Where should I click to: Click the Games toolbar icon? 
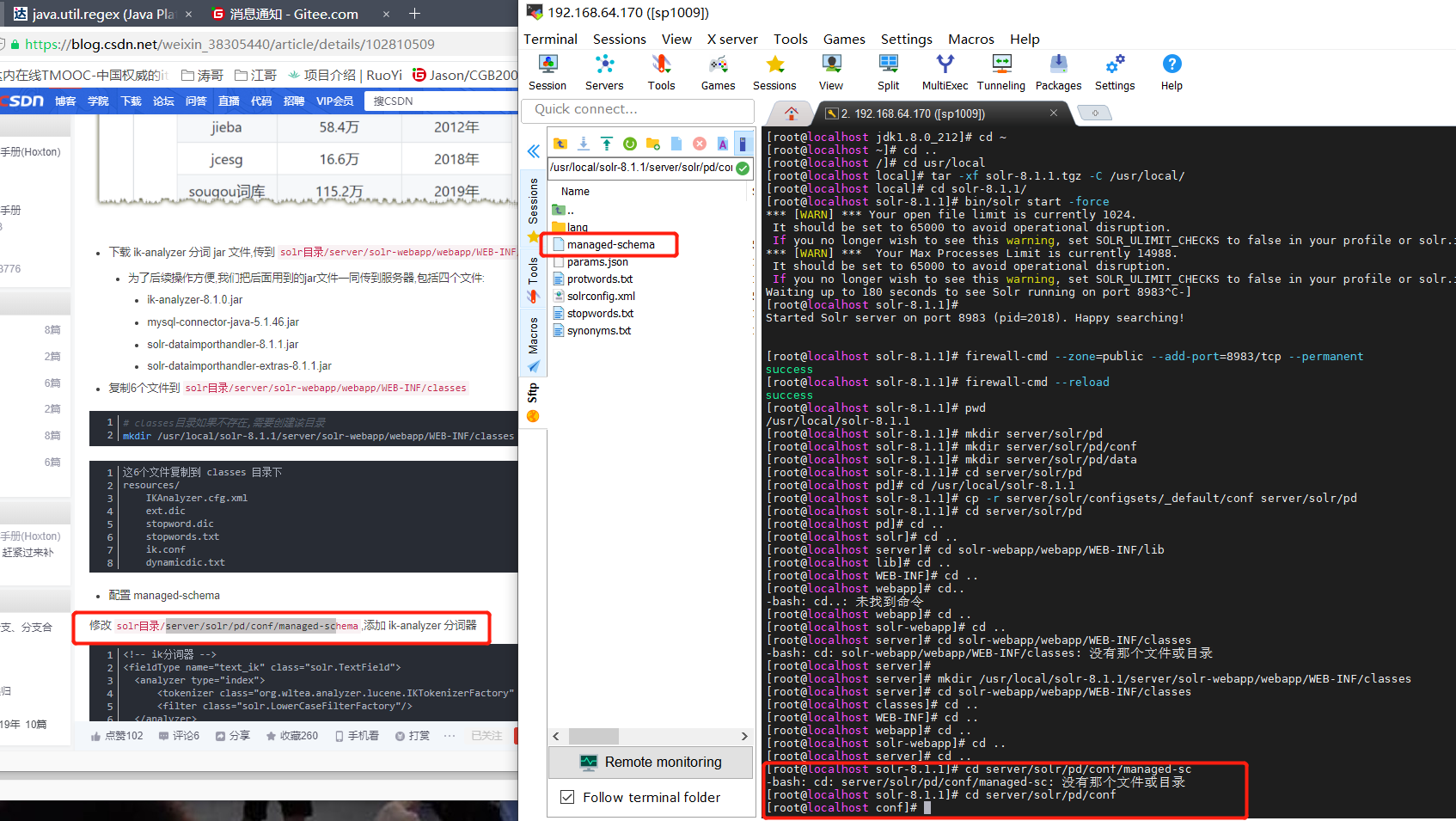point(718,72)
